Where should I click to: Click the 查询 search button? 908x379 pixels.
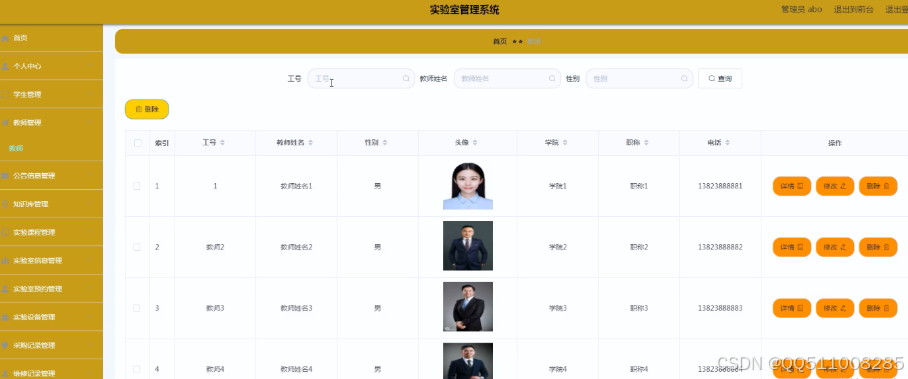click(x=720, y=78)
